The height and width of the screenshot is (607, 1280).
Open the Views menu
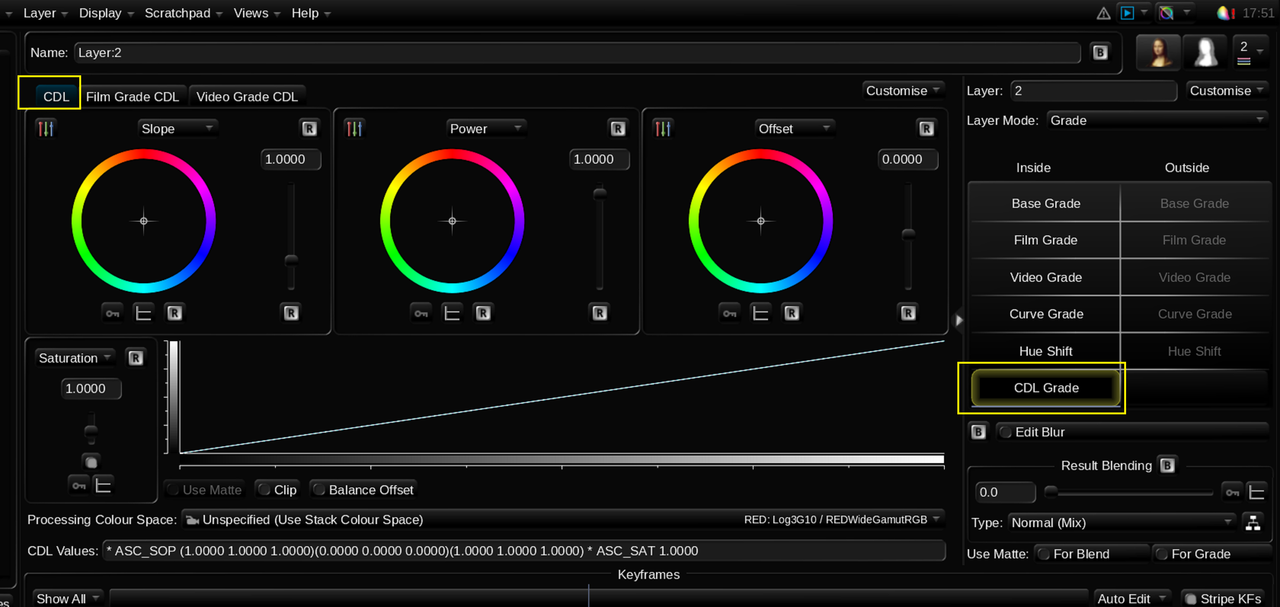[257, 13]
